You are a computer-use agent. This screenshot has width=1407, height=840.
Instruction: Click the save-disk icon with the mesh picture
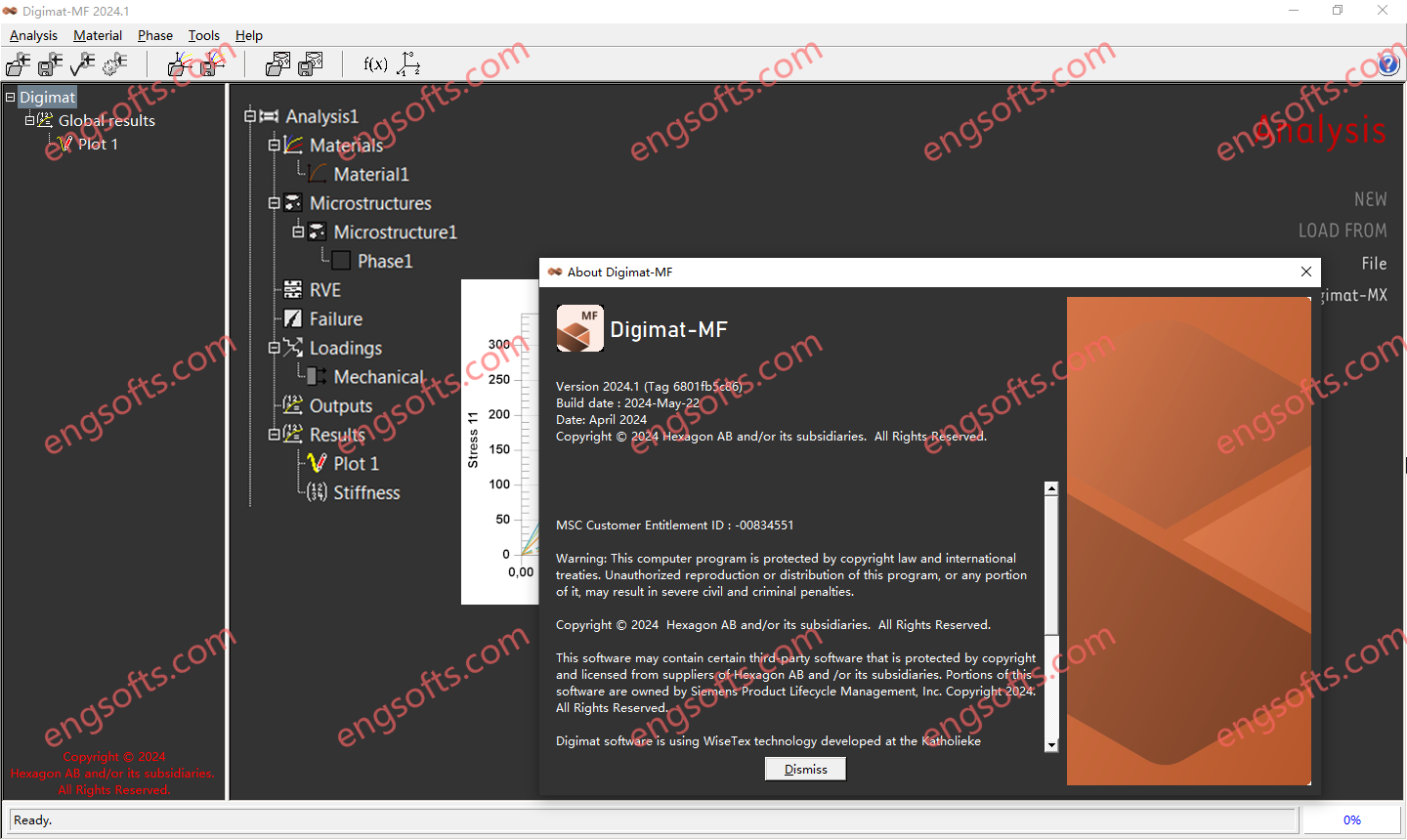[x=311, y=64]
